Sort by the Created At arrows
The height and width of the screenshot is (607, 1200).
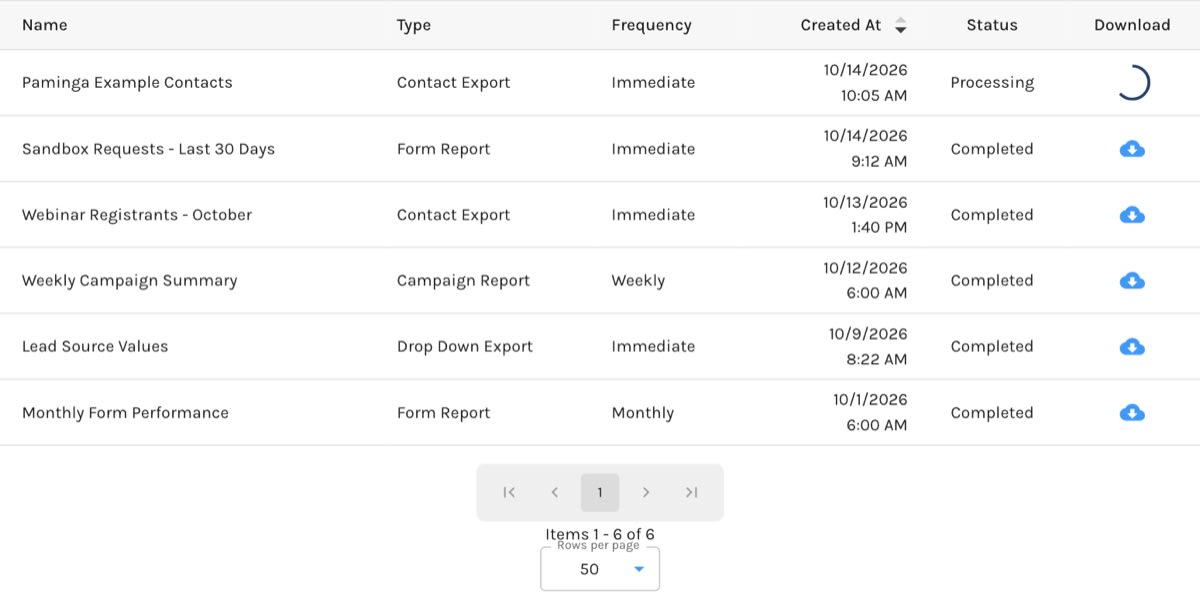900,25
